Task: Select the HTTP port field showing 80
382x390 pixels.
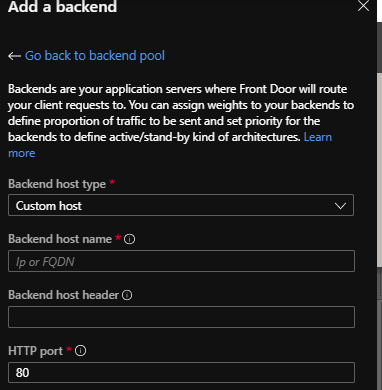Action: (181, 372)
